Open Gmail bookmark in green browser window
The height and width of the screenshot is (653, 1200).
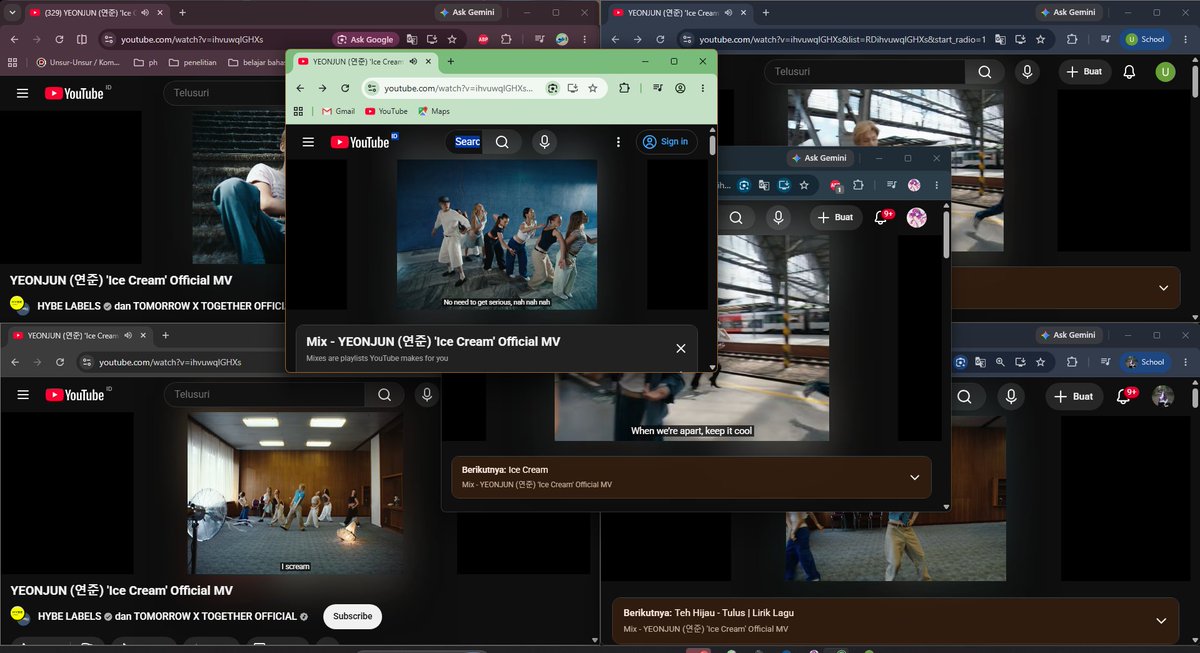pyautogui.click(x=338, y=111)
